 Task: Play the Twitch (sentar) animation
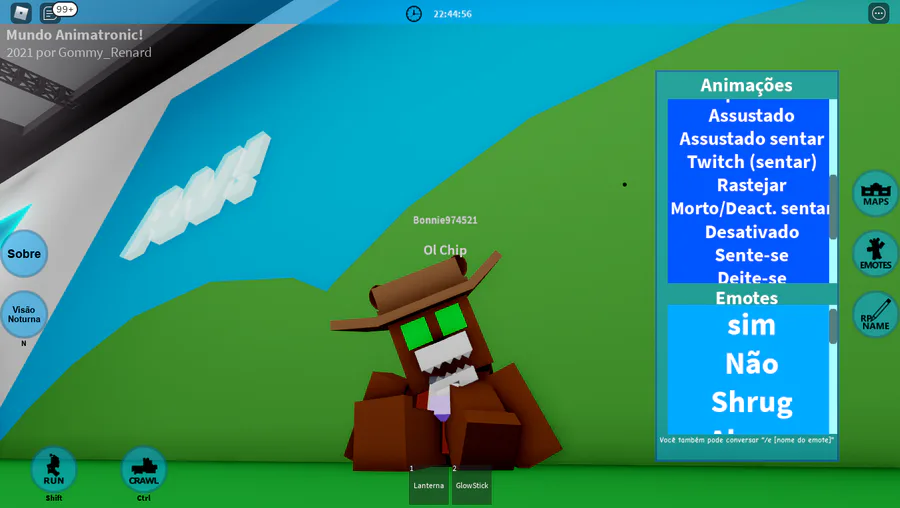click(x=751, y=162)
